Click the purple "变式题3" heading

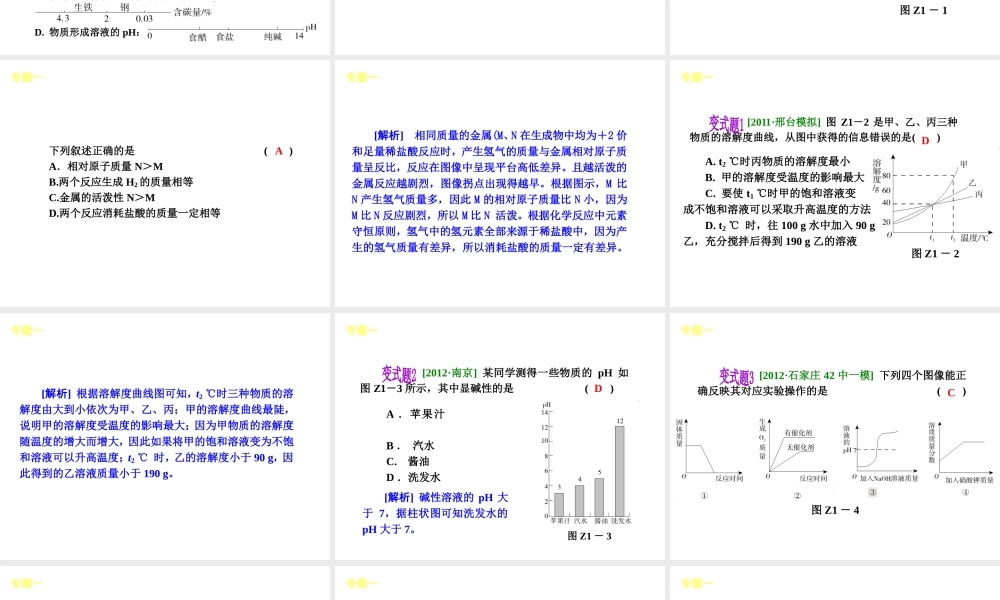(x=737, y=376)
